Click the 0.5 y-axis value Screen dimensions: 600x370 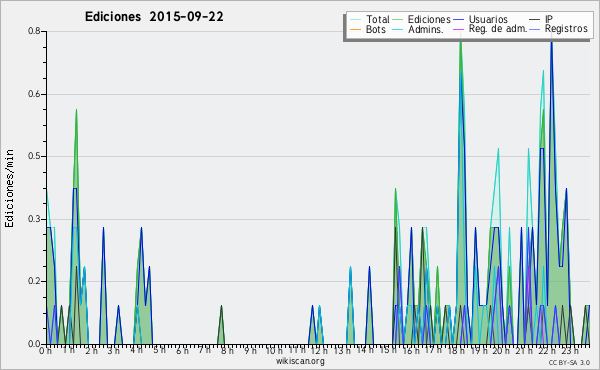click(x=34, y=156)
